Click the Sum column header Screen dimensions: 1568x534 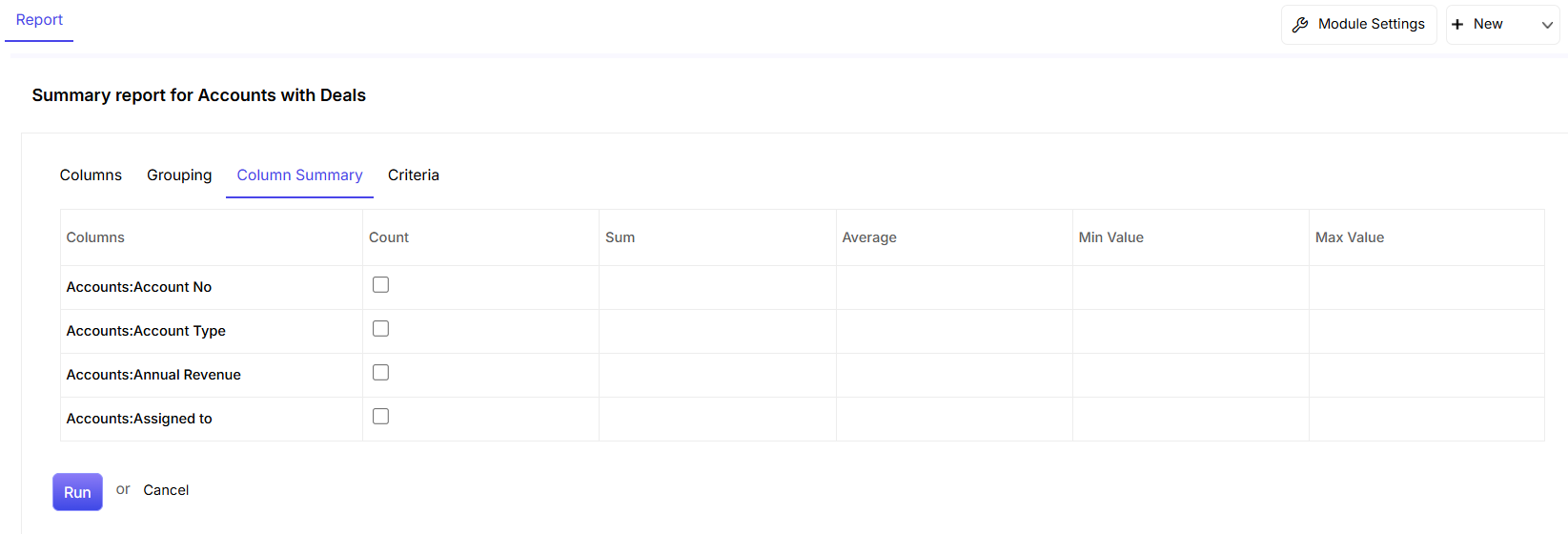pyautogui.click(x=620, y=237)
